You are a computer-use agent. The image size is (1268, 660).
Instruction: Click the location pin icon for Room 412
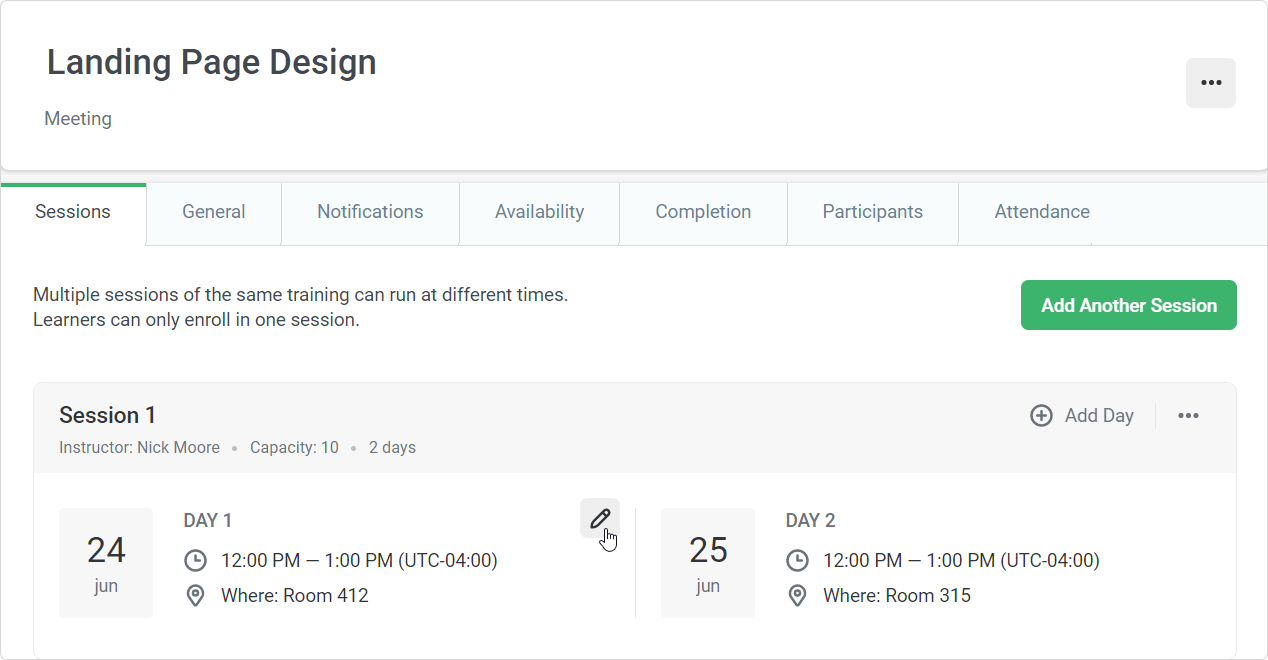click(196, 596)
